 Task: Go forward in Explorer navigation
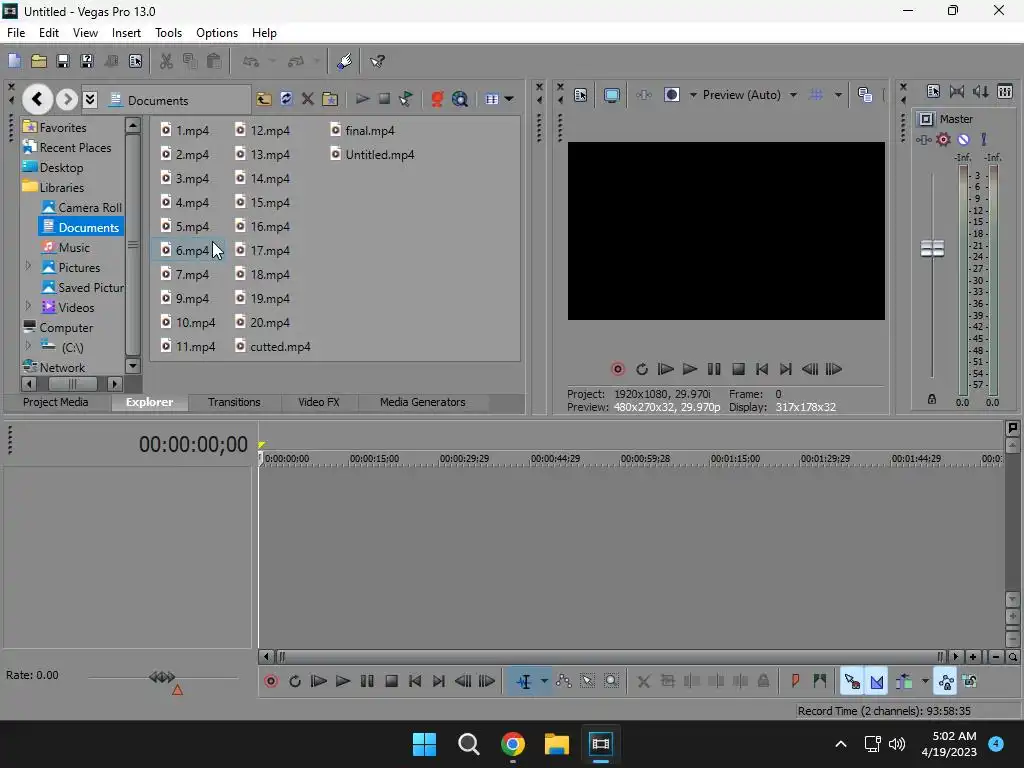[x=66, y=99]
